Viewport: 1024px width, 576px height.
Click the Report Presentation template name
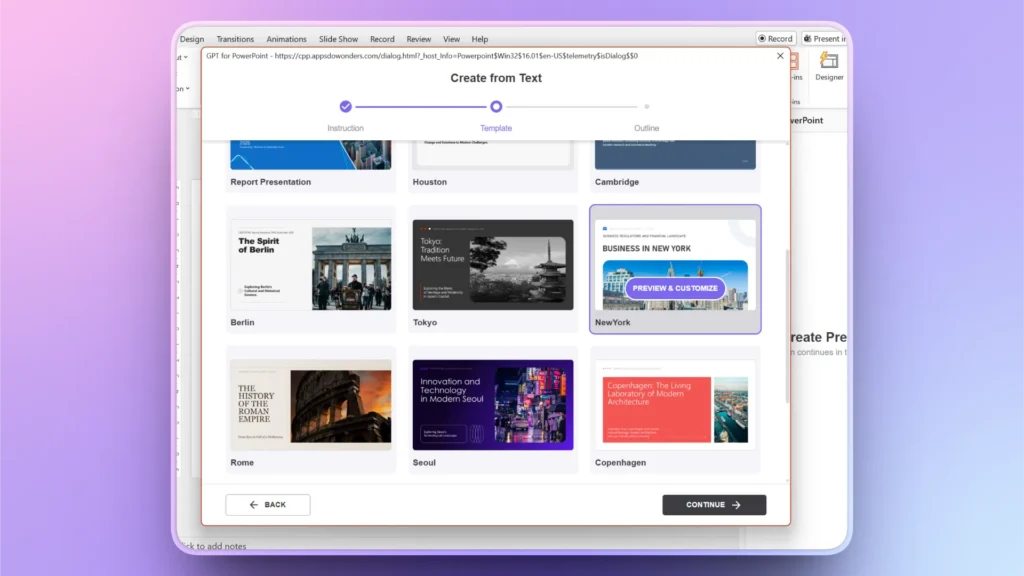270,182
